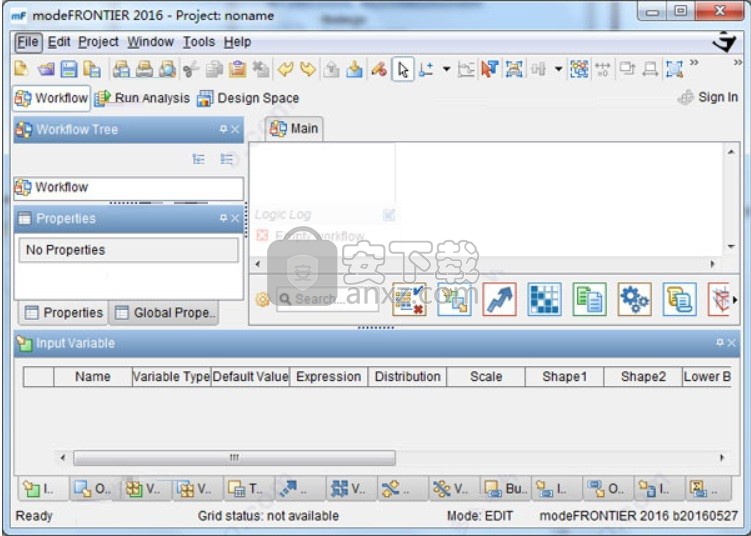The height and width of the screenshot is (536, 751).
Task: Pin the Input Variable panel
Action: (x=719, y=342)
